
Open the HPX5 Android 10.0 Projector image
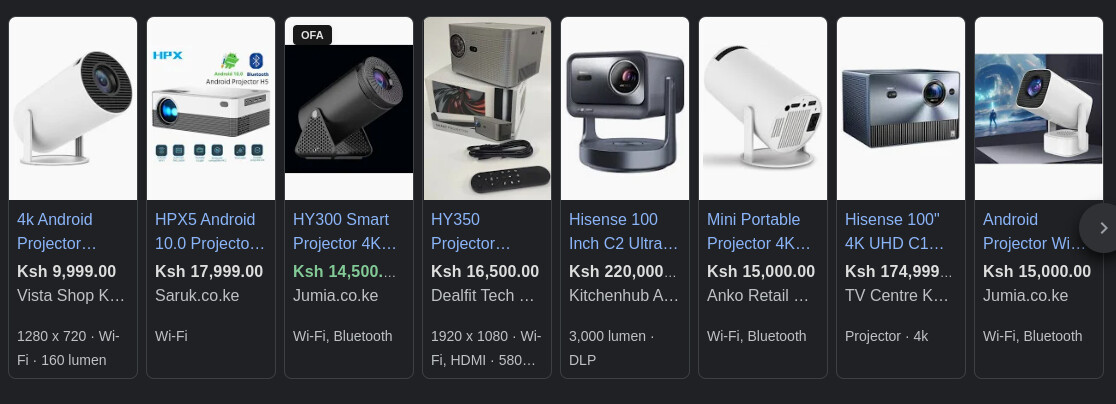(211, 108)
